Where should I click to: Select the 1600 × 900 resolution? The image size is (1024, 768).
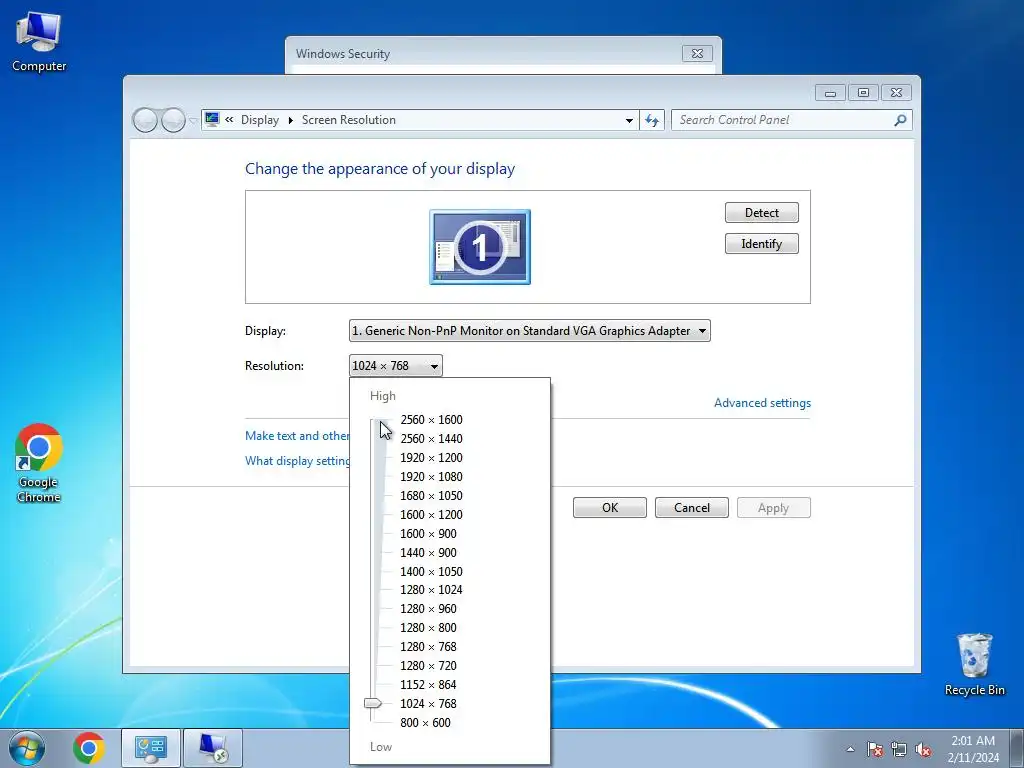pyautogui.click(x=428, y=534)
